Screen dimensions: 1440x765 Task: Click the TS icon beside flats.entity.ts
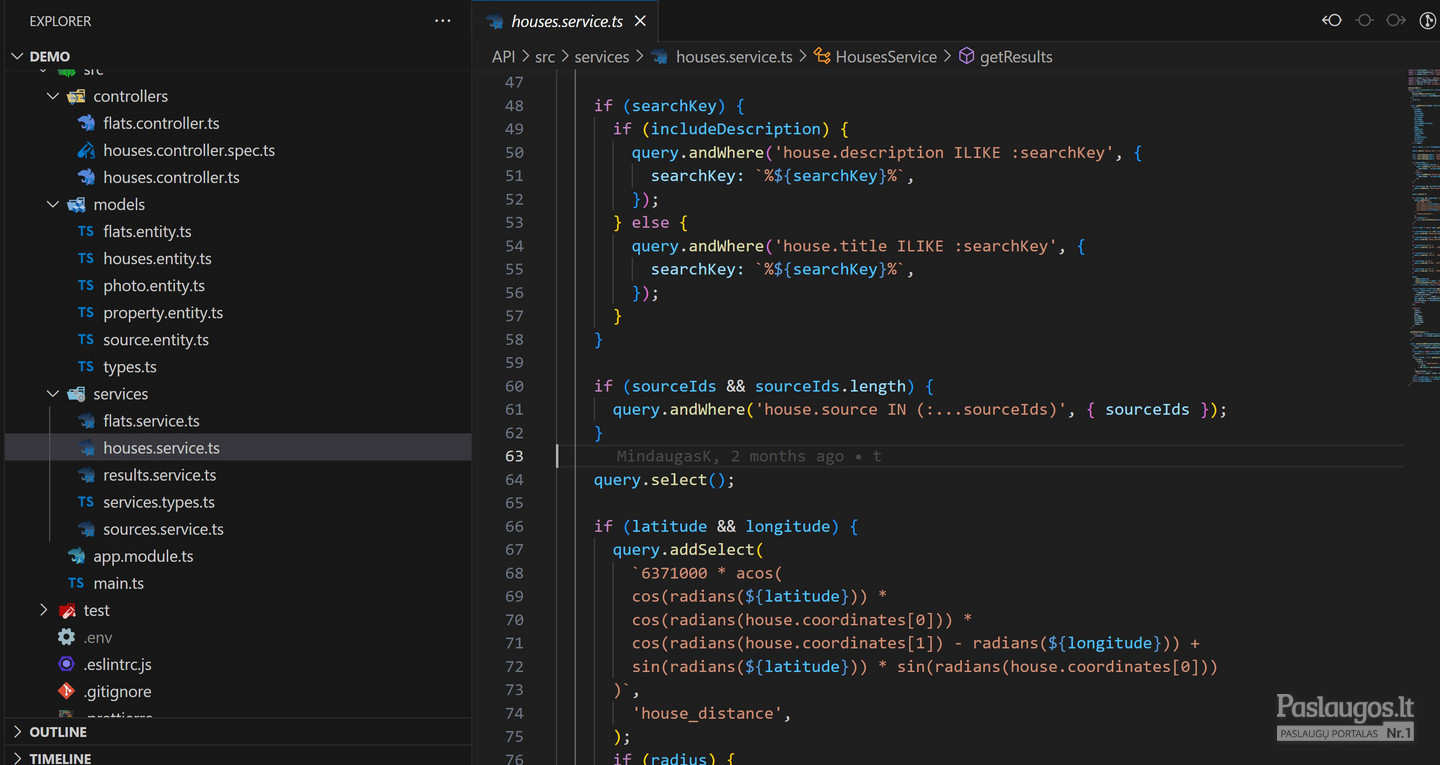(86, 231)
